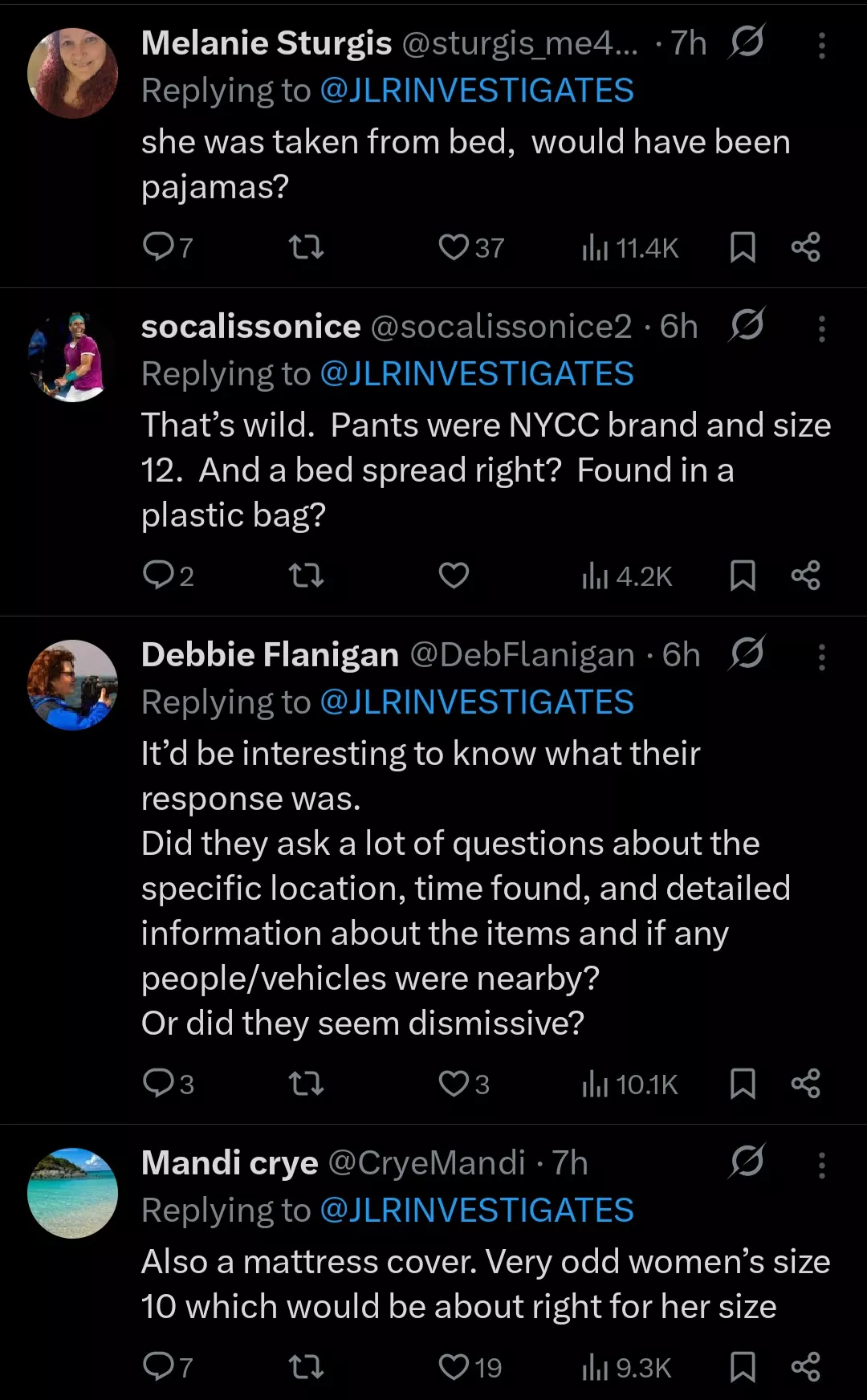Reply to Debbie Flanigan's tweet
This screenshot has height=1400, width=867.
(x=159, y=1084)
